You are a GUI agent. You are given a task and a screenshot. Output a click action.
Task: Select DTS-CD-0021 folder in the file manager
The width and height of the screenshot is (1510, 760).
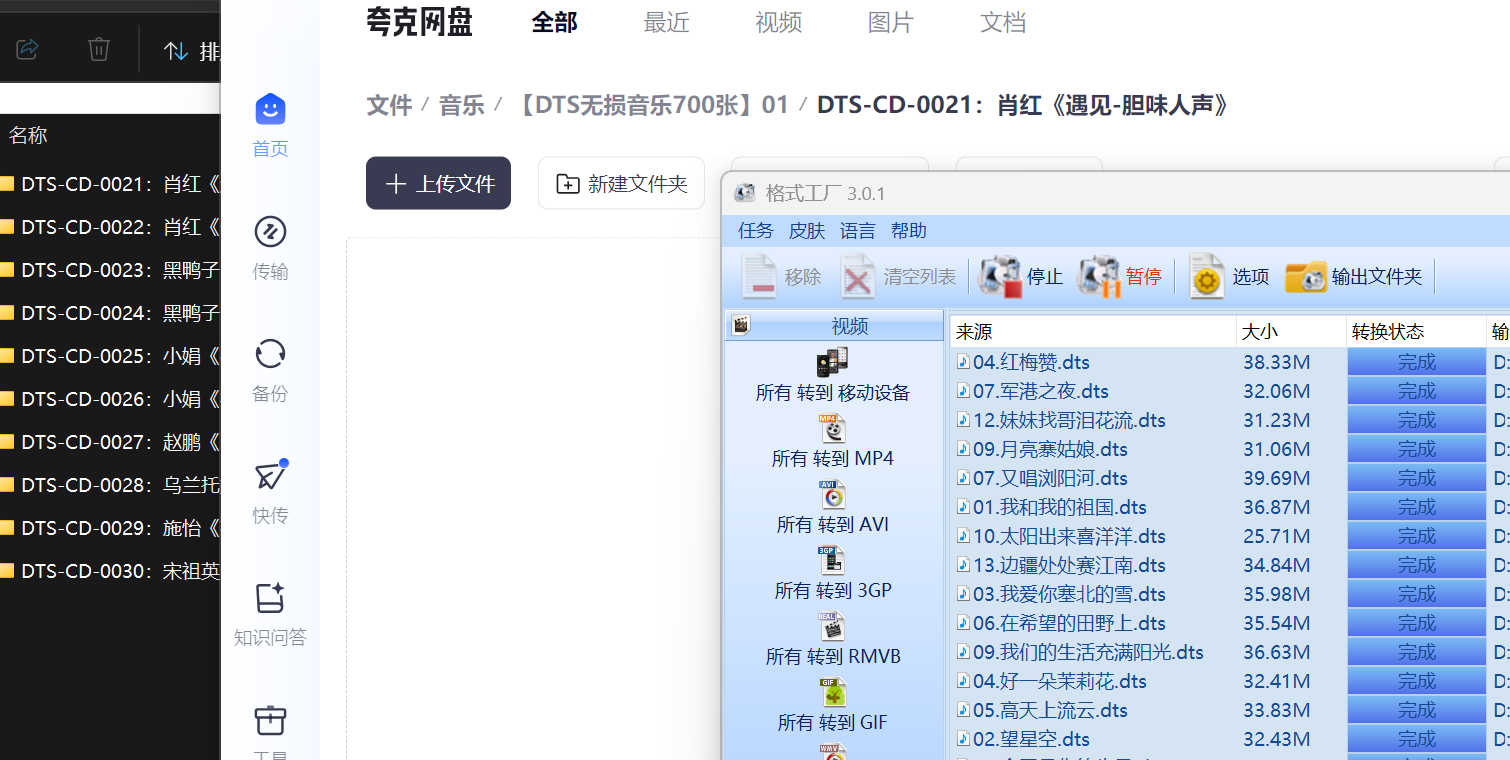pyautogui.click(x=110, y=184)
